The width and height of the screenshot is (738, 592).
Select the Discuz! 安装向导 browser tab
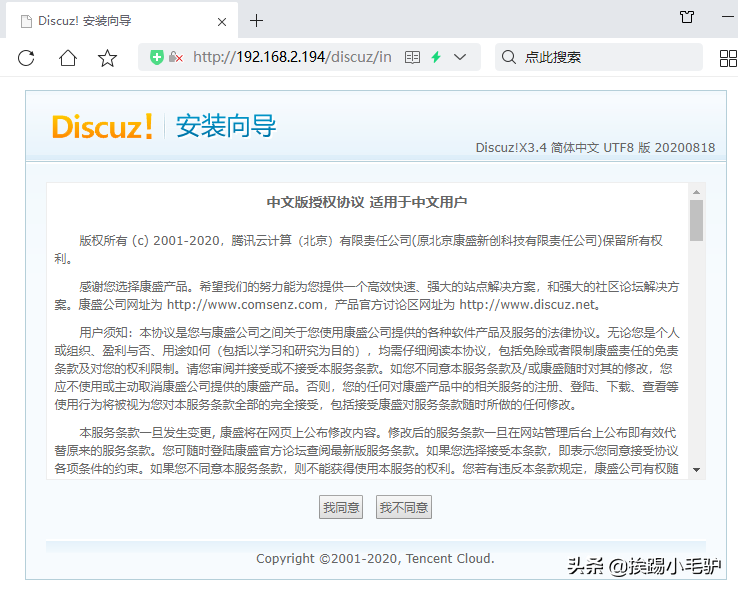point(122,20)
